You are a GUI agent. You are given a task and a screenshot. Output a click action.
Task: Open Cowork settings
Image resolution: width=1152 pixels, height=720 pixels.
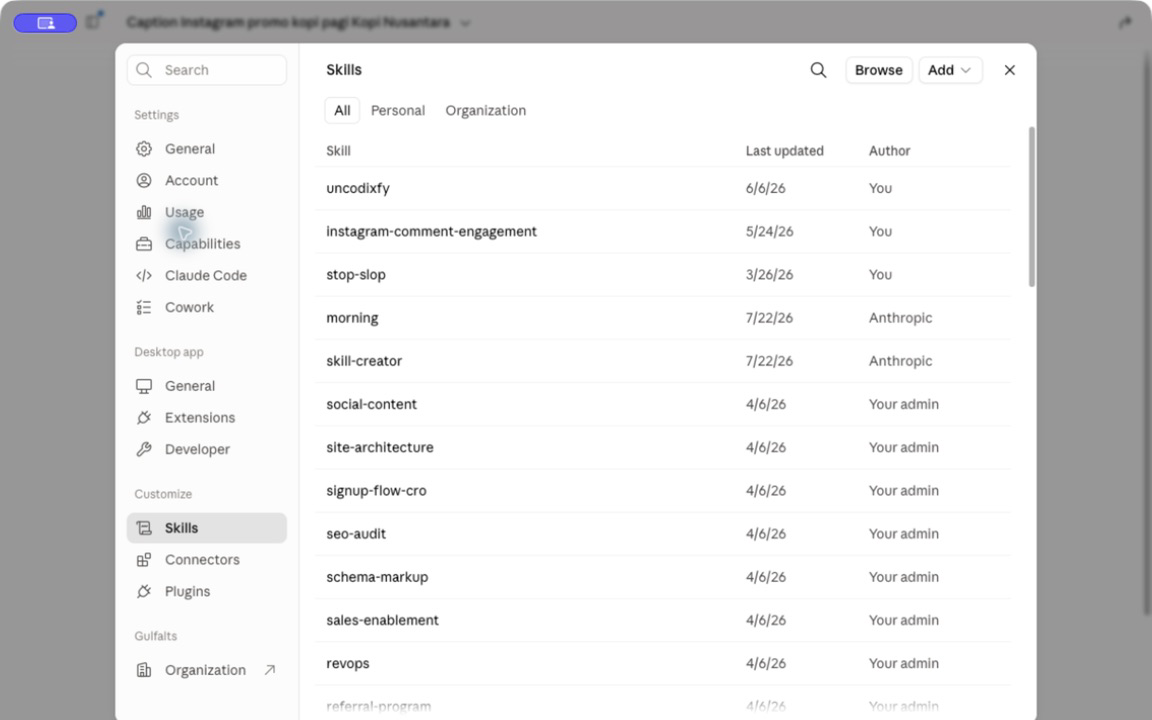[x=206, y=307]
